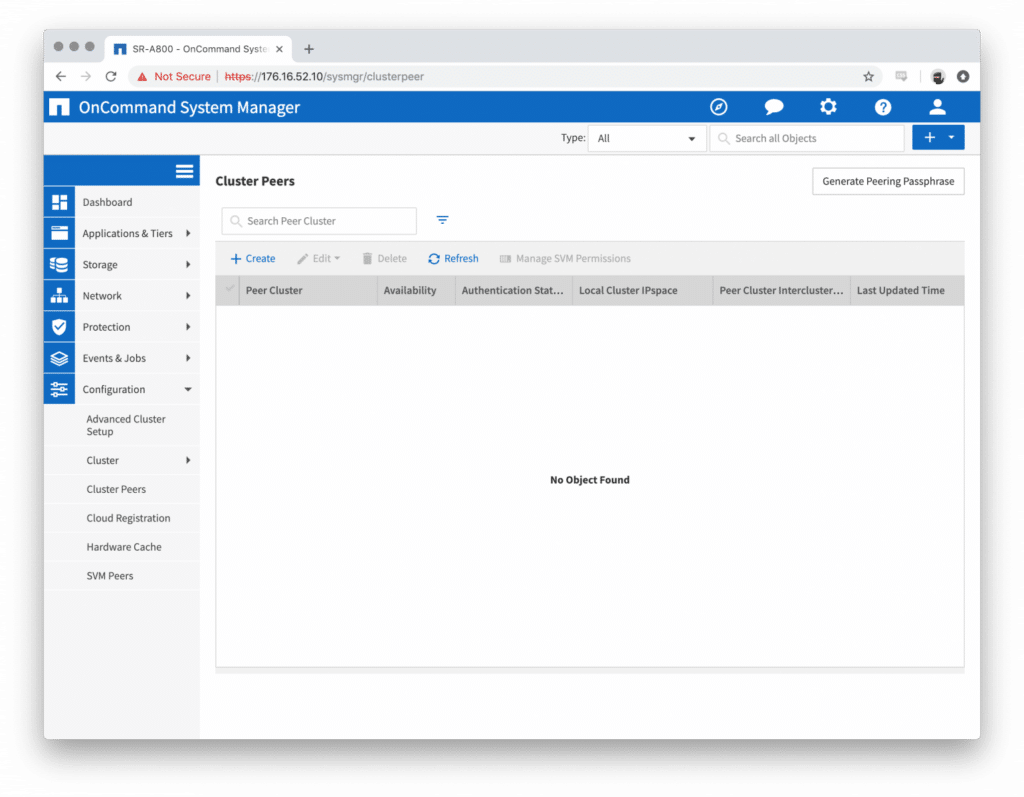Open the filter icon beside peer search
The width and height of the screenshot is (1024, 797).
click(x=442, y=220)
